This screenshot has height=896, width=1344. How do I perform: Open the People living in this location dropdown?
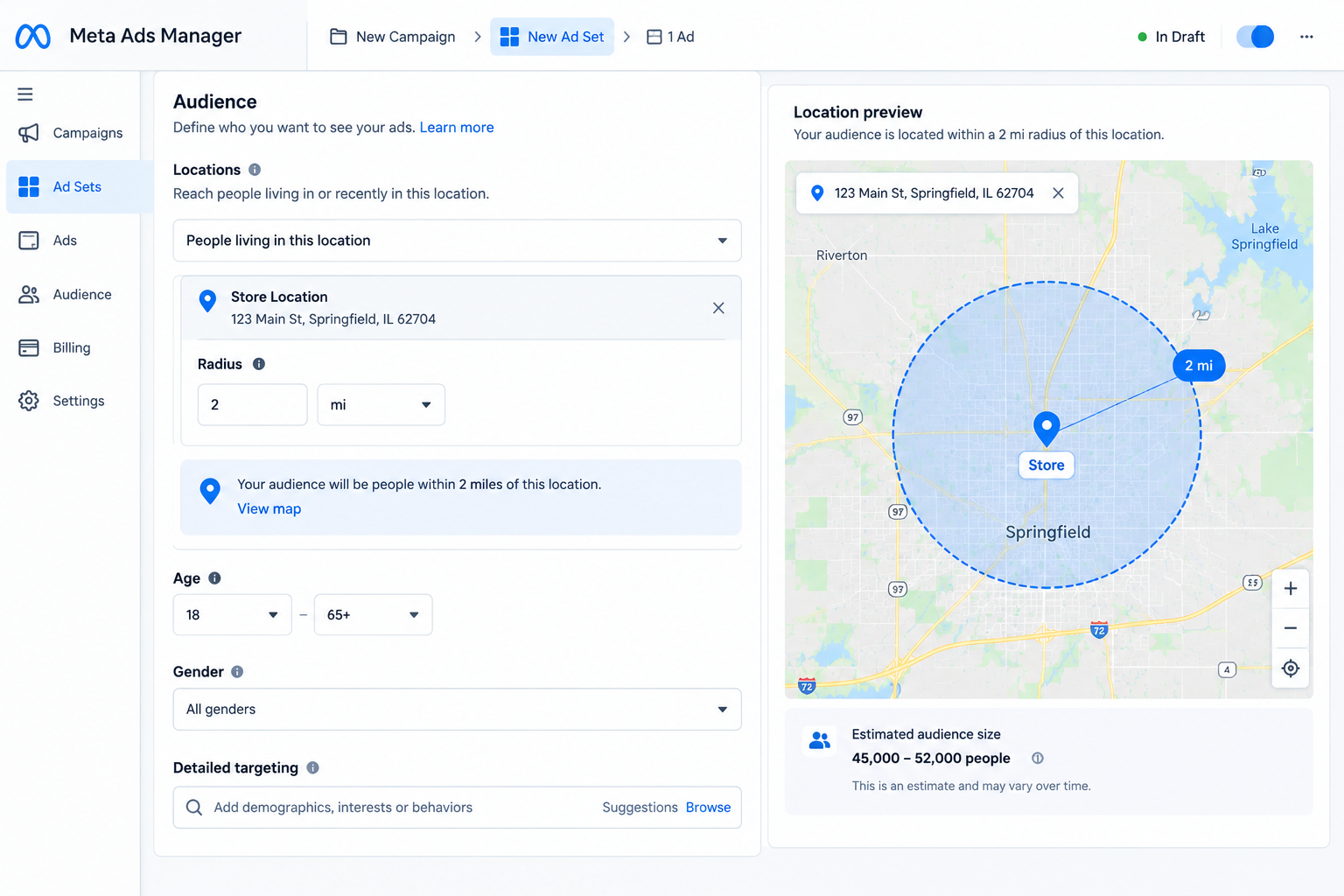coord(458,241)
